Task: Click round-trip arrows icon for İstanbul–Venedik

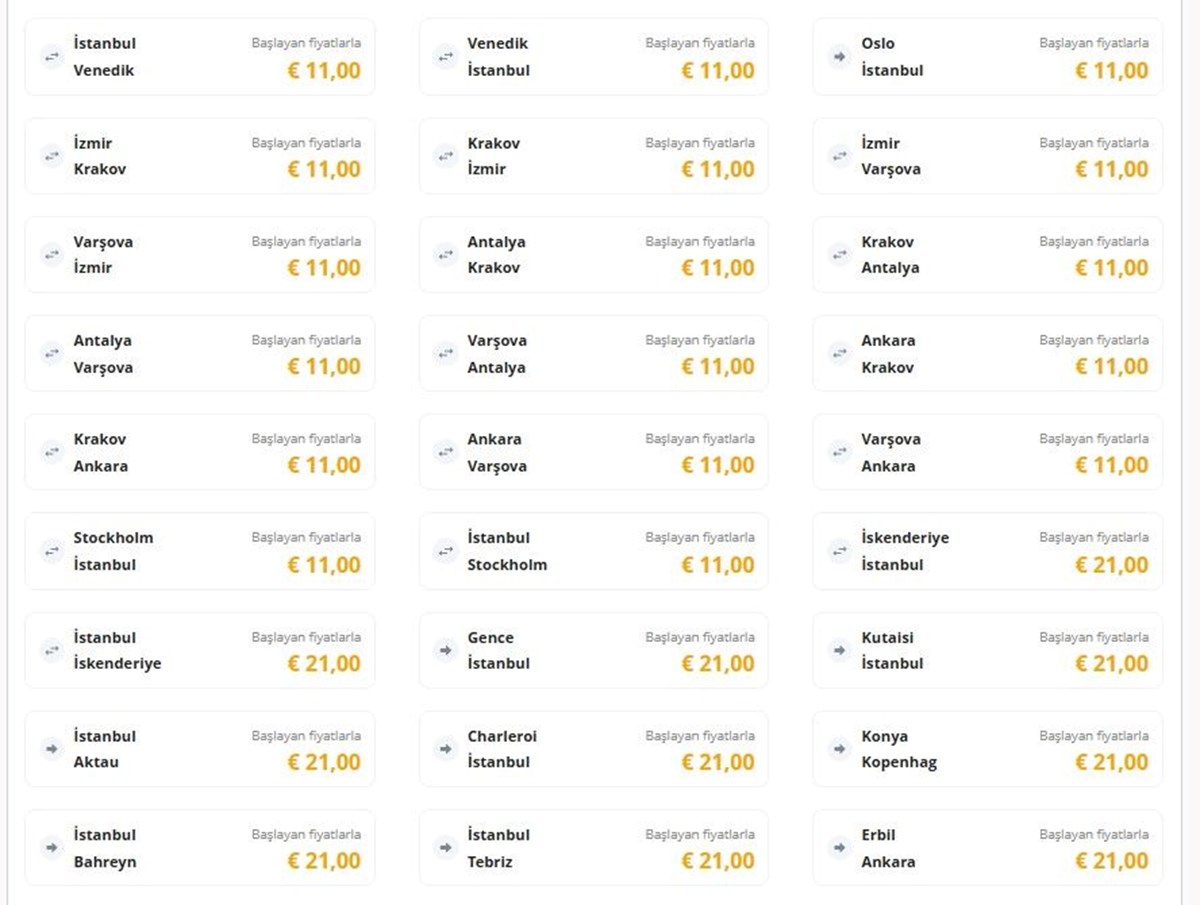Action: click(52, 57)
